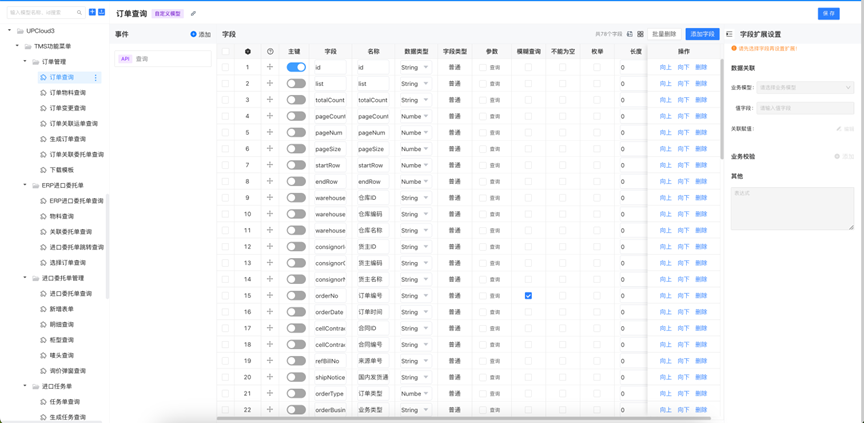
Task: Click the three-dot menu on 订单查询 tree item
Action: [x=96, y=77]
